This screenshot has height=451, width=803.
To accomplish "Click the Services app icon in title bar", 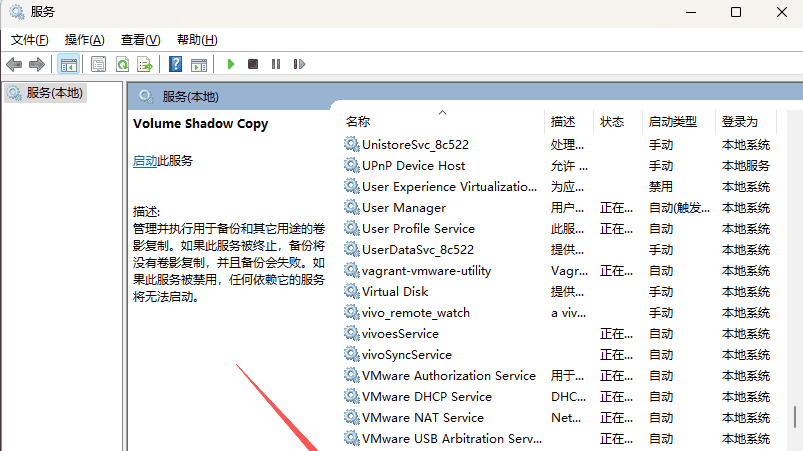I will click(x=16, y=12).
